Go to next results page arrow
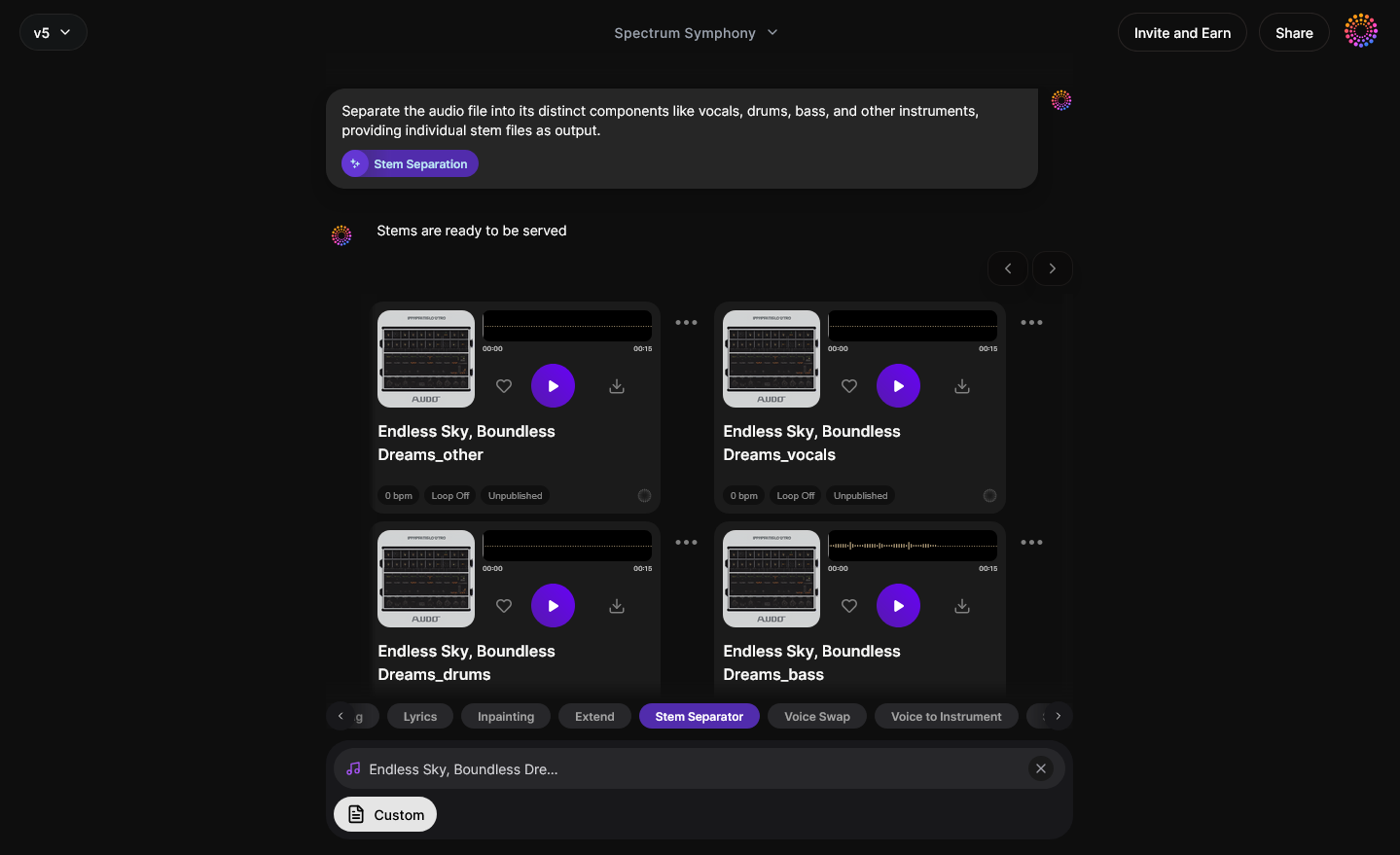This screenshot has width=1400, height=855. tap(1053, 268)
